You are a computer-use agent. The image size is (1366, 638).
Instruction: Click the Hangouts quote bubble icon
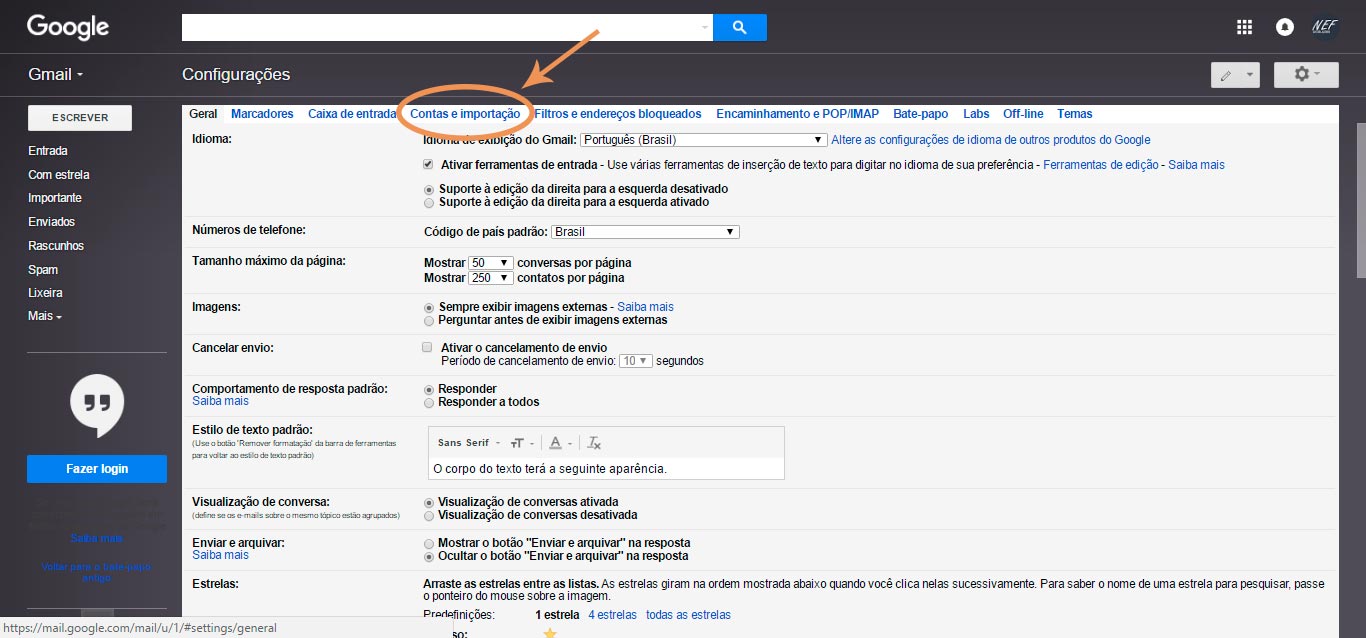point(97,406)
